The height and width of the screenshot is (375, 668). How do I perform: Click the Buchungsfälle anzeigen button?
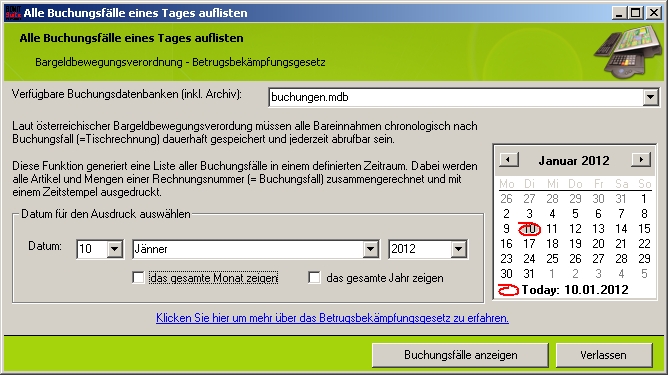tap(460, 355)
